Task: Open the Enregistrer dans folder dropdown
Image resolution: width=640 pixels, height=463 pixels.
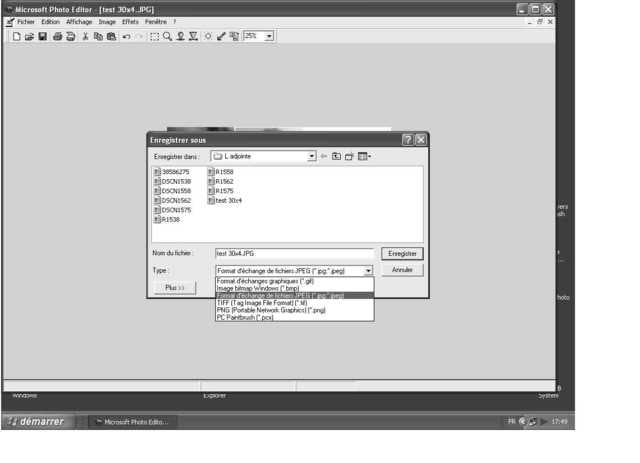Action: click(312, 156)
